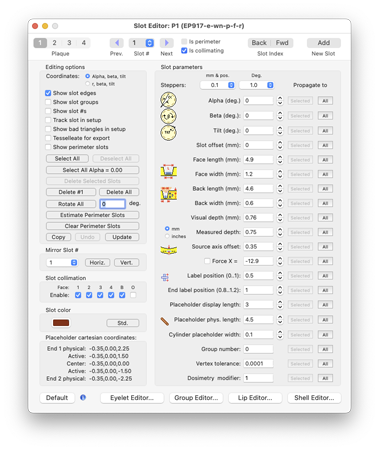Enable Track slot in setup
This screenshot has height=450, width=379.
[48, 120]
